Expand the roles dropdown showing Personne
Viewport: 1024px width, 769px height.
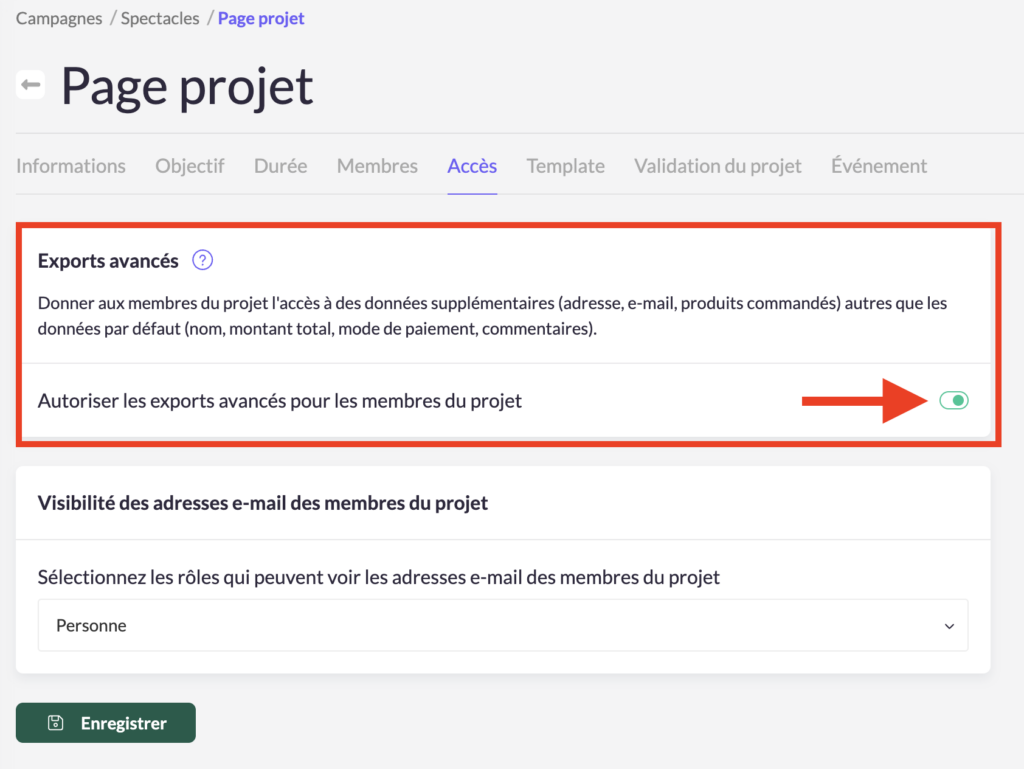coord(503,626)
